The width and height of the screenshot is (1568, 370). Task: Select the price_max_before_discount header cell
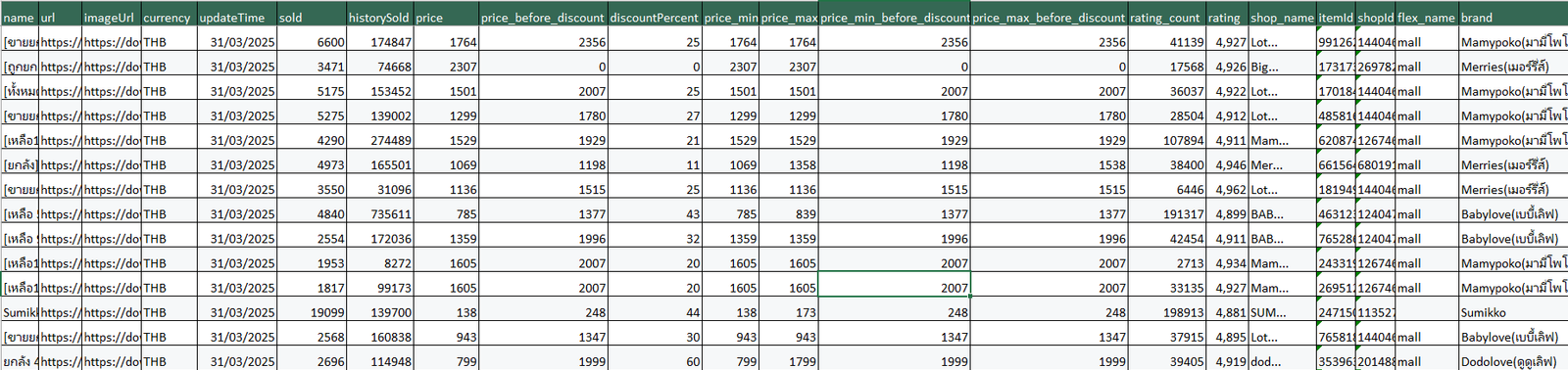click(1049, 18)
